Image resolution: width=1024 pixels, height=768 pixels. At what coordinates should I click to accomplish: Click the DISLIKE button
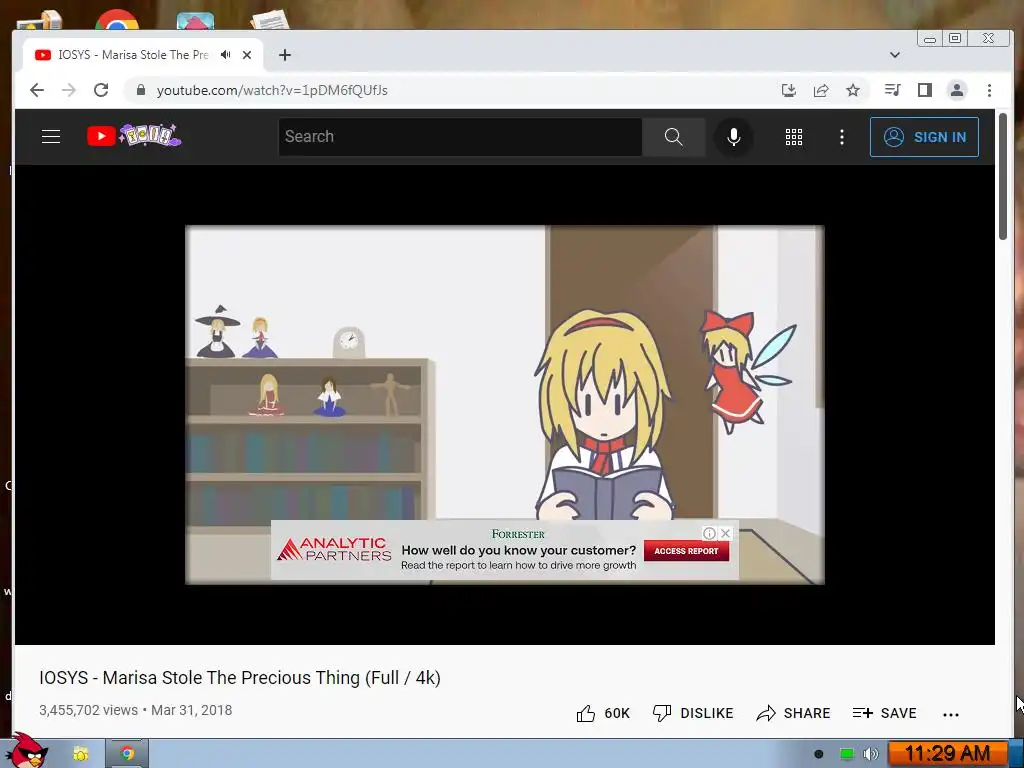693,713
